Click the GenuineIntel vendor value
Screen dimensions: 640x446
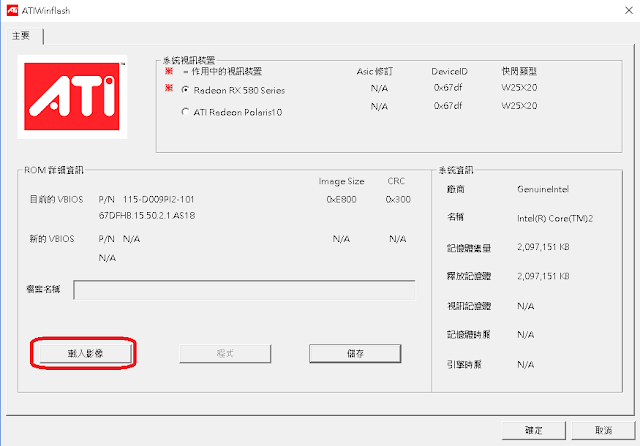coord(543,189)
